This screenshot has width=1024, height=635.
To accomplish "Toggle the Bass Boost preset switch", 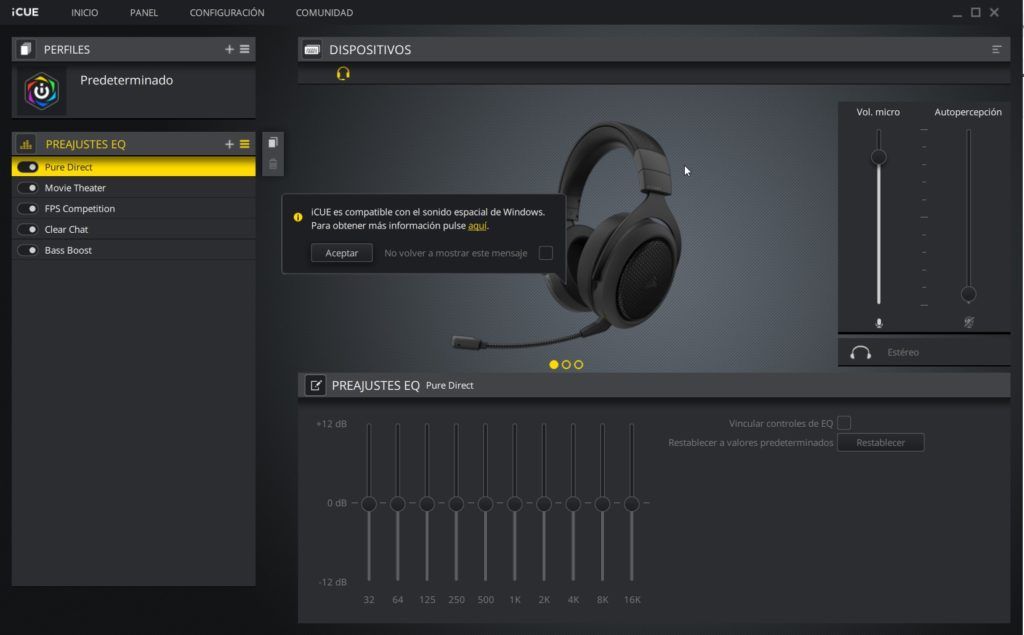I will point(27,250).
